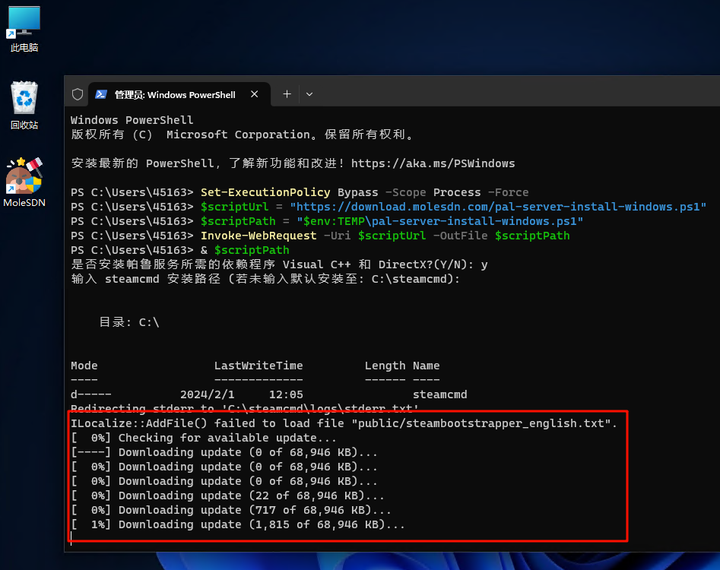The width and height of the screenshot is (720, 570).
Task: Click the Length column header
Action: (385, 366)
